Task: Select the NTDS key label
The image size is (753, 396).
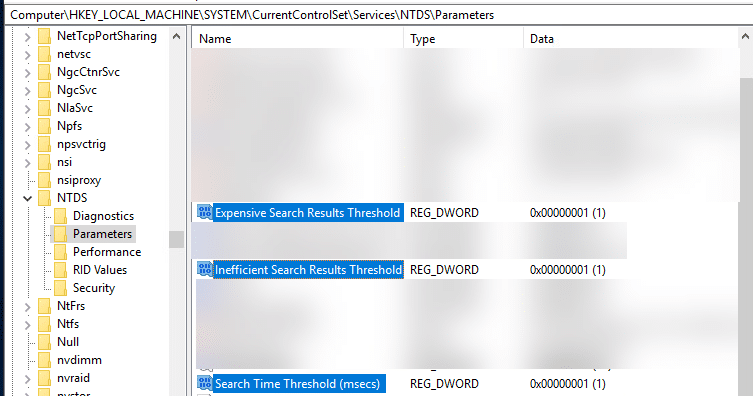Action: click(72, 198)
